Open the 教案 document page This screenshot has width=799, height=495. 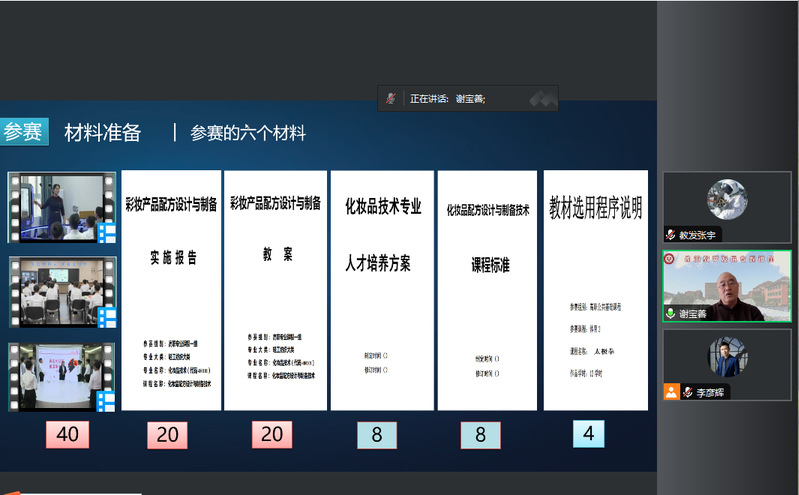(275, 290)
